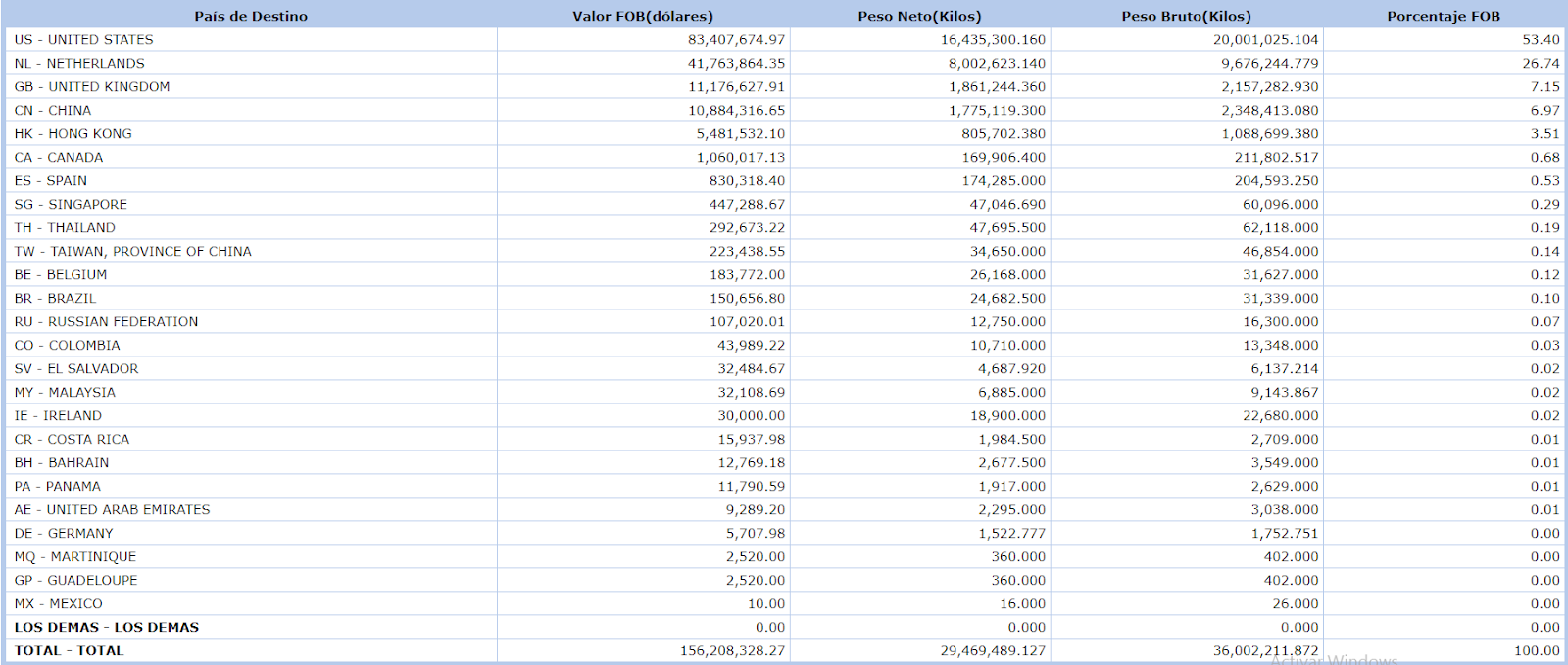Viewport: 1568px width, 665px height.
Task: Select the US - UNITED STATES row label
Action: point(84,39)
